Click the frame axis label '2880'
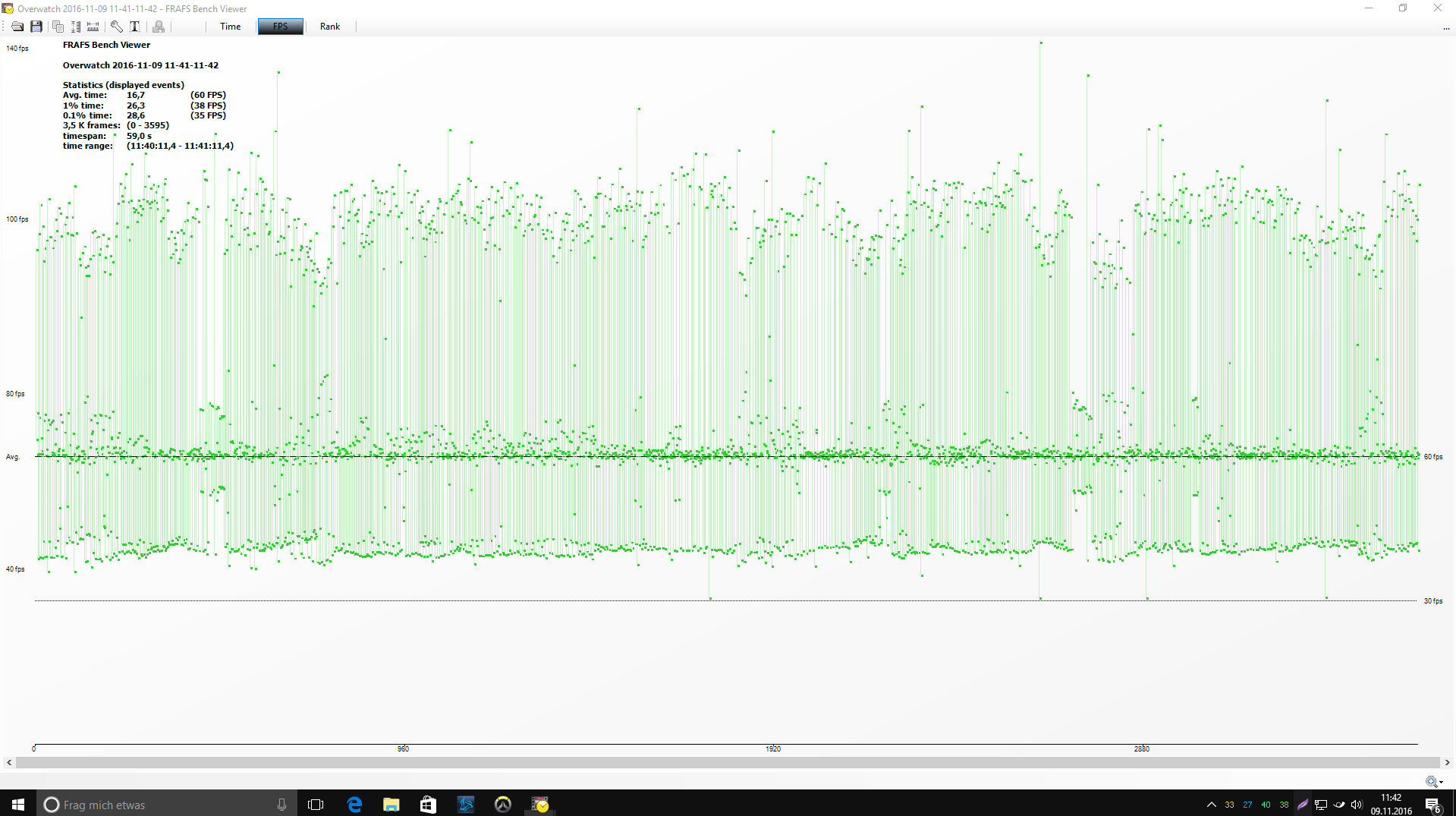1456x816 pixels. (x=1141, y=749)
